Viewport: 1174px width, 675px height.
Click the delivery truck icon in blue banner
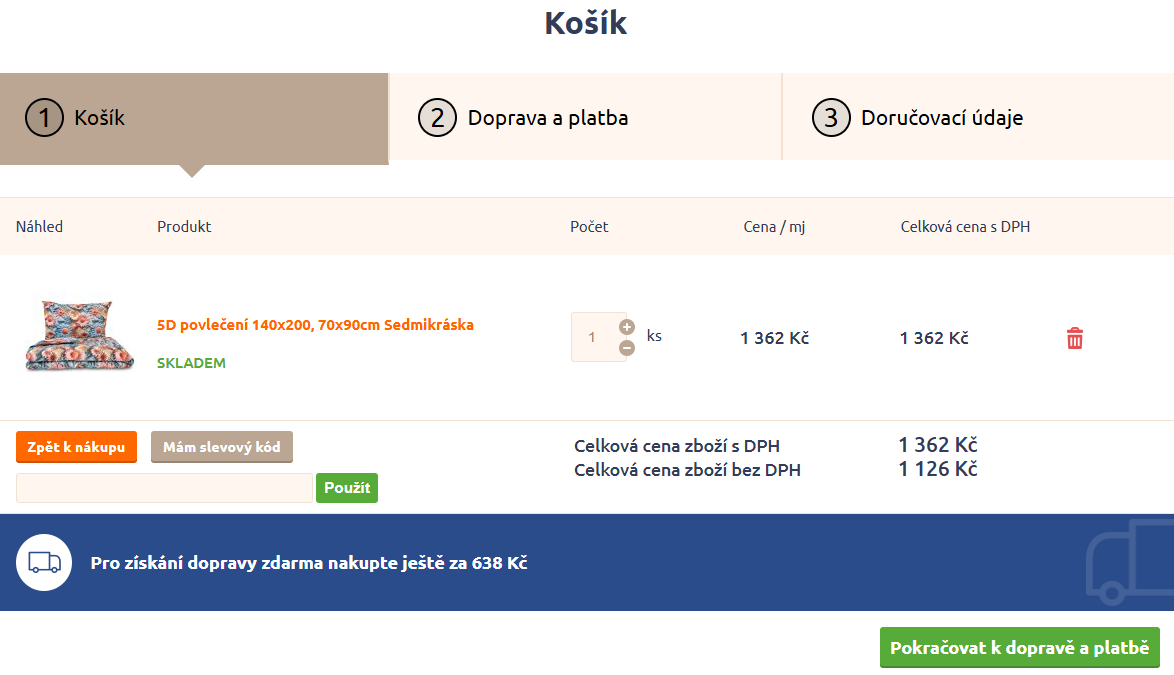(44, 562)
